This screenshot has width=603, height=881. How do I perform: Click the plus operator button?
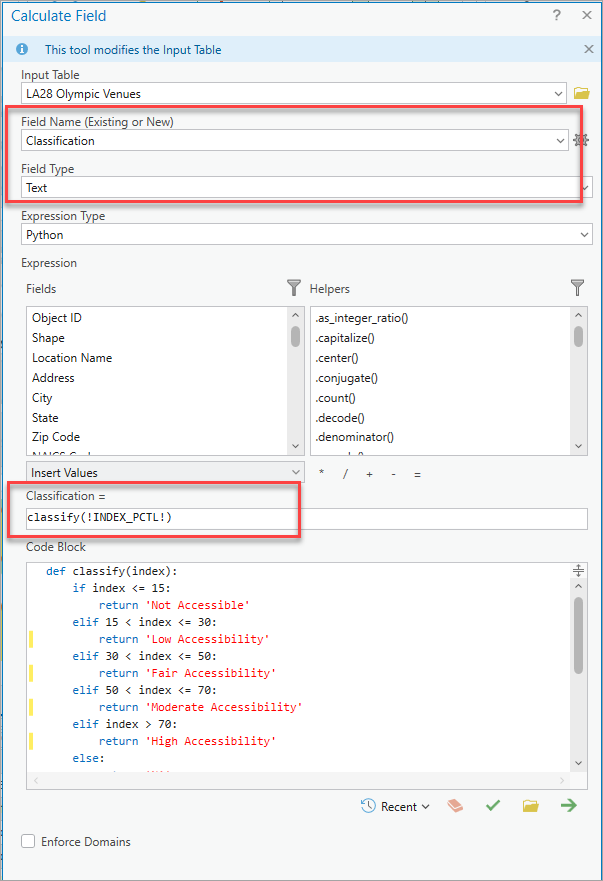pyautogui.click(x=369, y=473)
